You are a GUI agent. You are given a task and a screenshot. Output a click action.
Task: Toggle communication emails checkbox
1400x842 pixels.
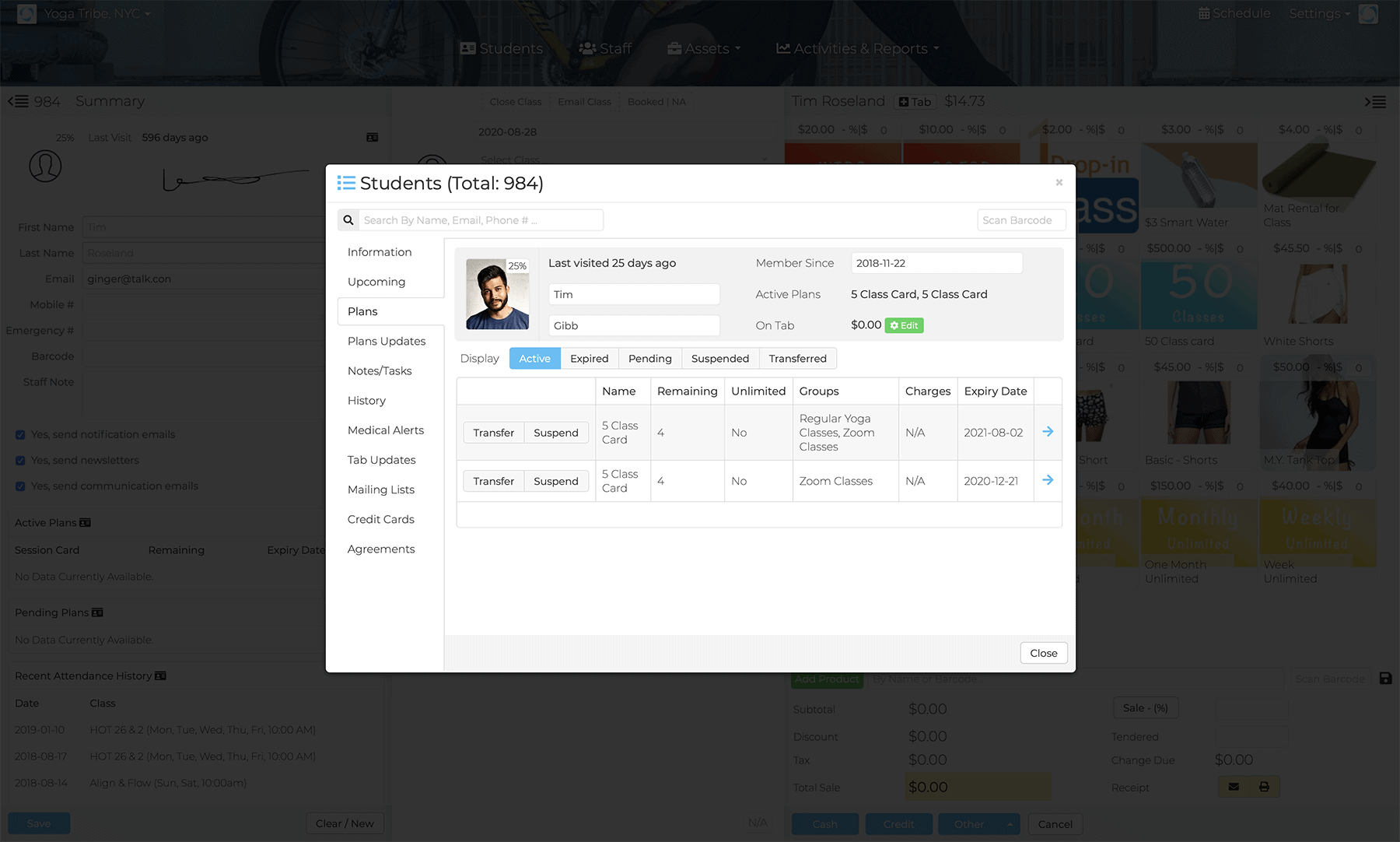[20, 486]
